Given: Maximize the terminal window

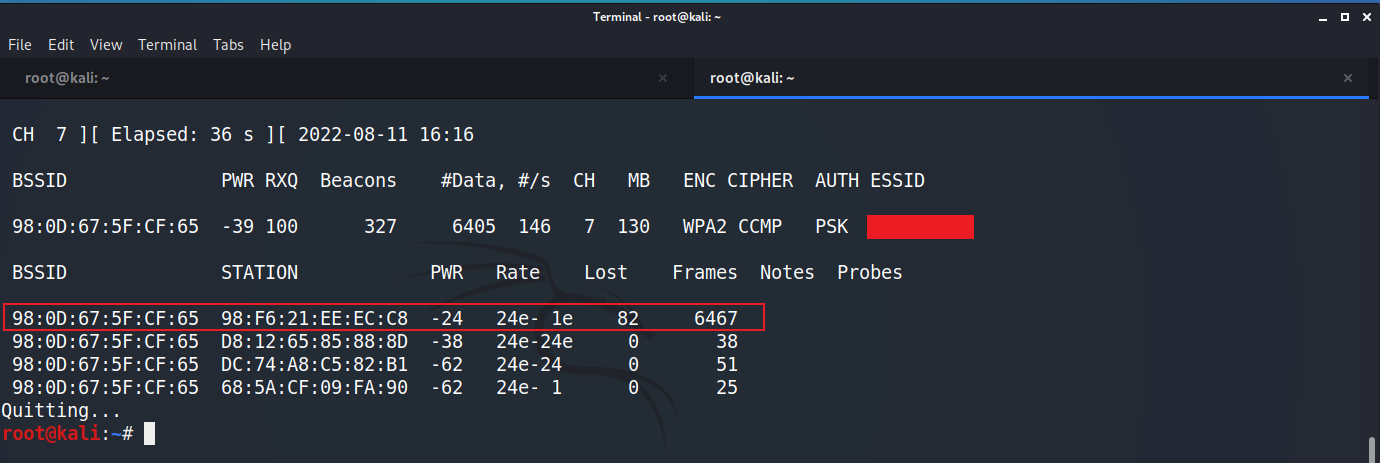Looking at the screenshot, I should tap(1342, 17).
